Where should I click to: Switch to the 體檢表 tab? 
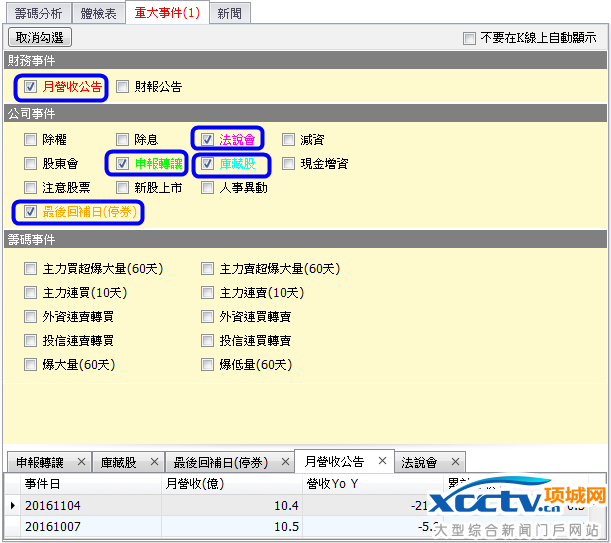pyautogui.click(x=100, y=13)
